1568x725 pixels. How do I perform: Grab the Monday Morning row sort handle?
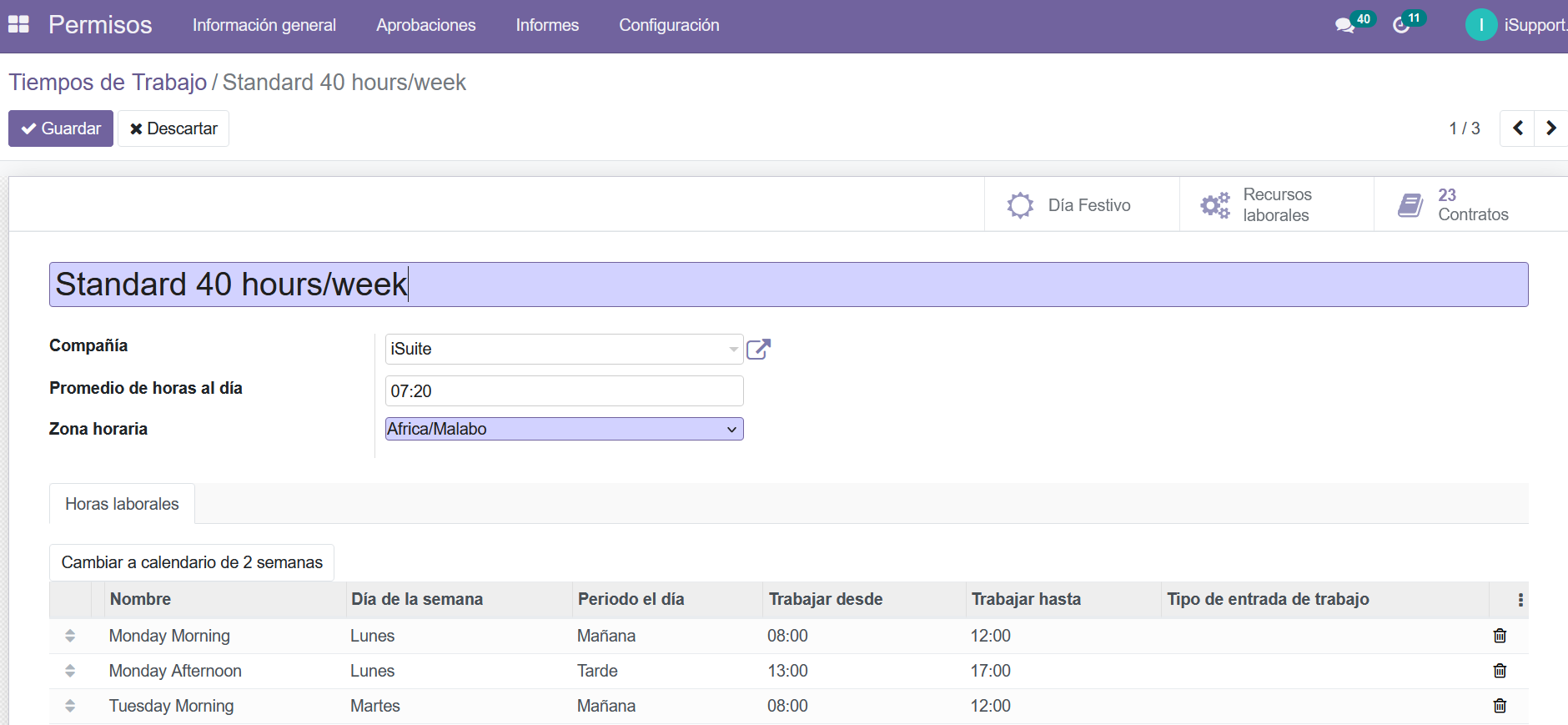point(70,636)
